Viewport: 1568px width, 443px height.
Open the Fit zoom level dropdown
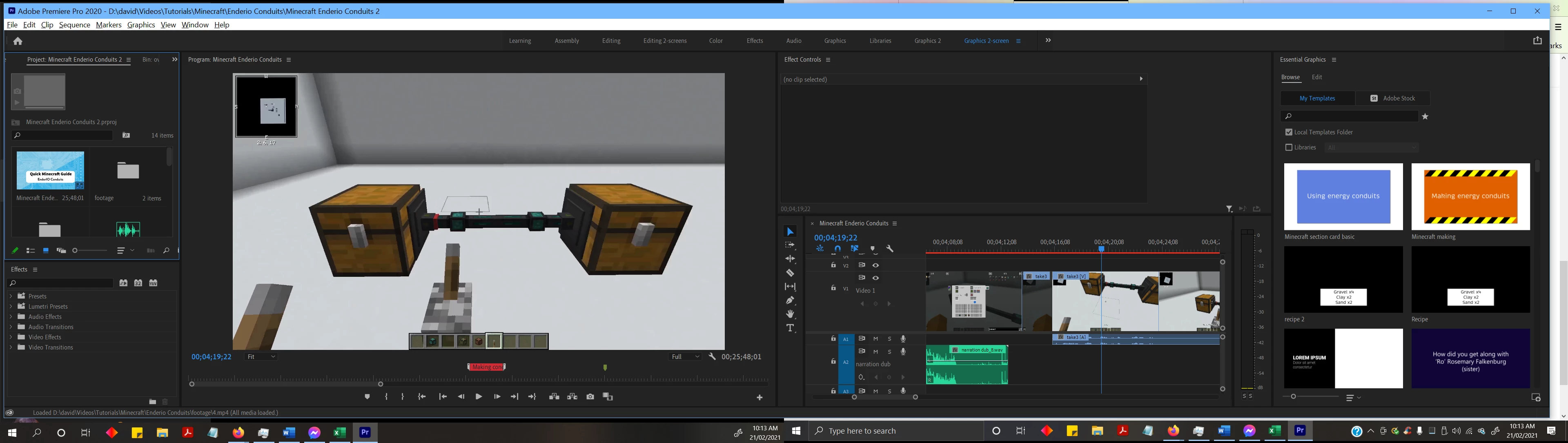click(x=261, y=356)
